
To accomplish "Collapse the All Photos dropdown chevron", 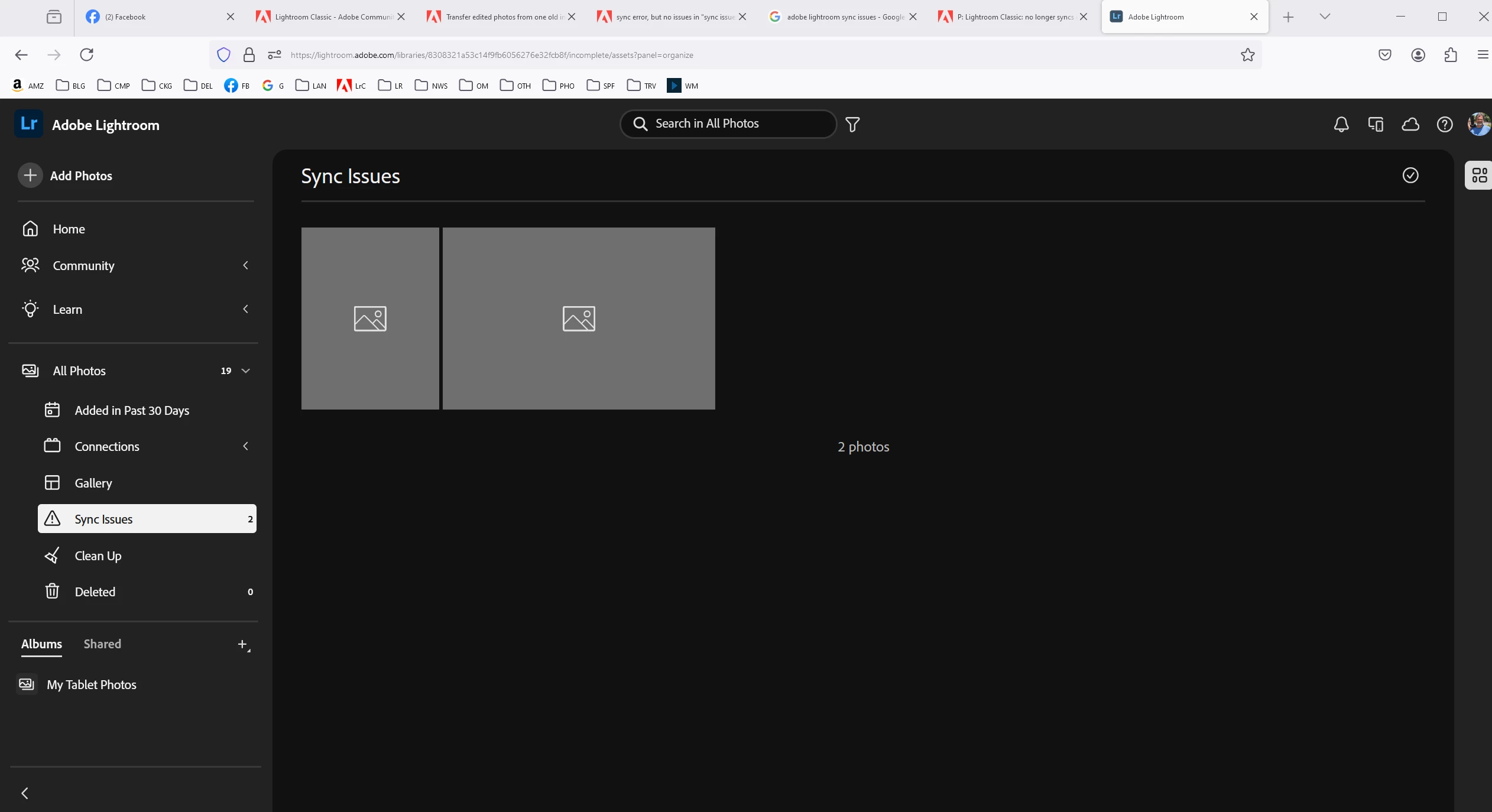I will click(x=246, y=371).
